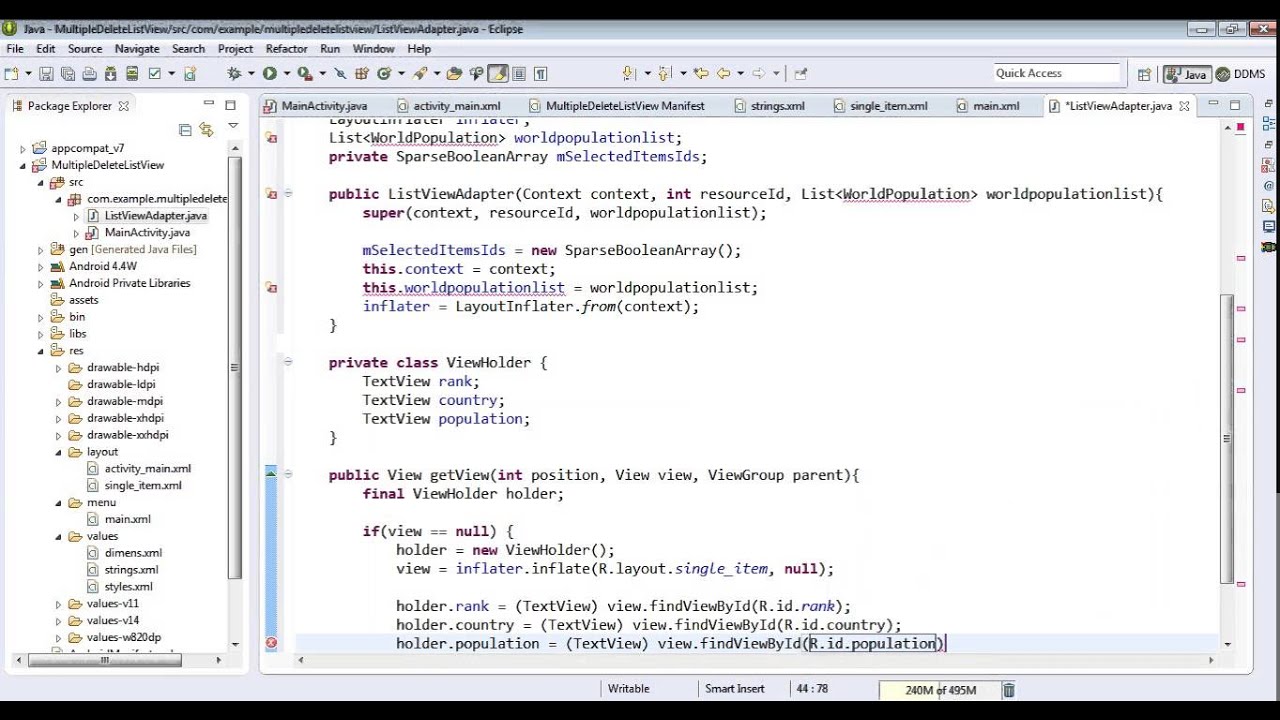Screen dimensions: 1280x720
Task: Collapse the res folder
Action: (x=41, y=351)
